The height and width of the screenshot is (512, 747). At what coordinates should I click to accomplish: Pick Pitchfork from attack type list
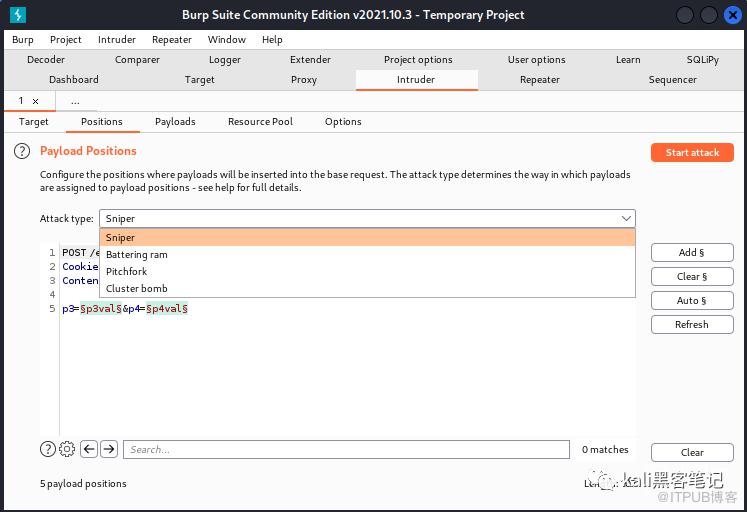(x=127, y=272)
